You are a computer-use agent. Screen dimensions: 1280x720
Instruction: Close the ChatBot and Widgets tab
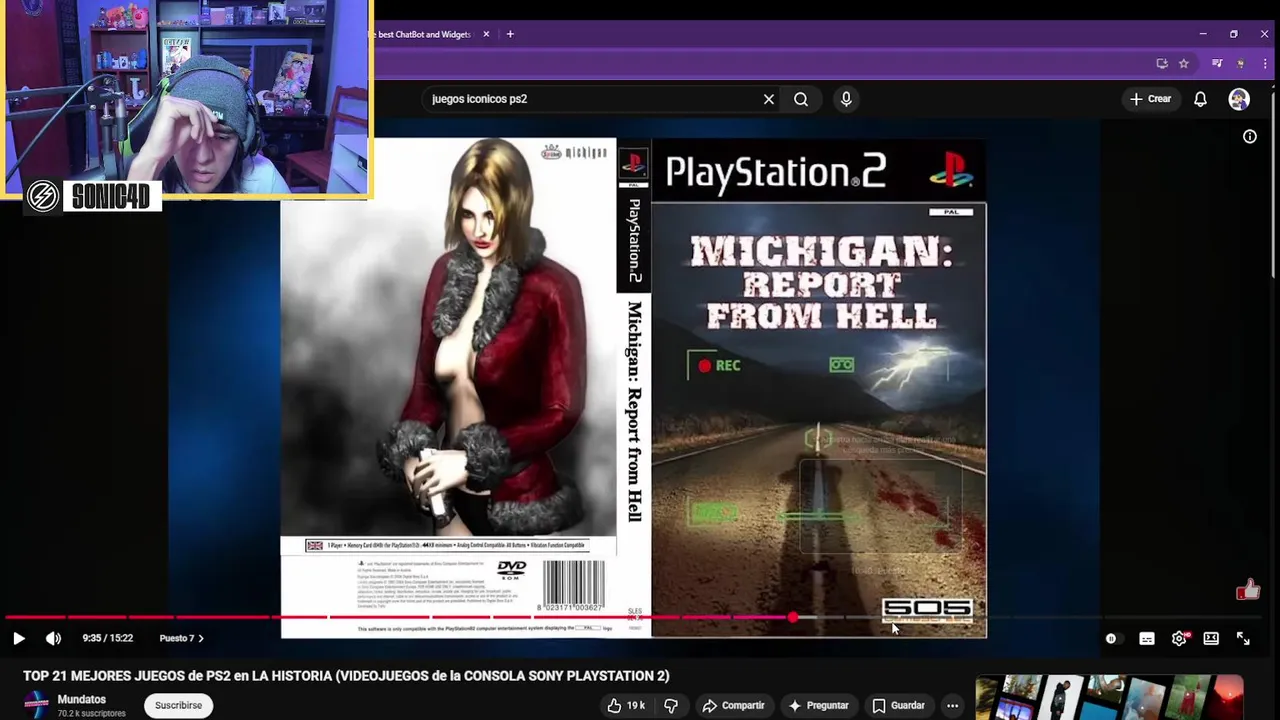(486, 34)
